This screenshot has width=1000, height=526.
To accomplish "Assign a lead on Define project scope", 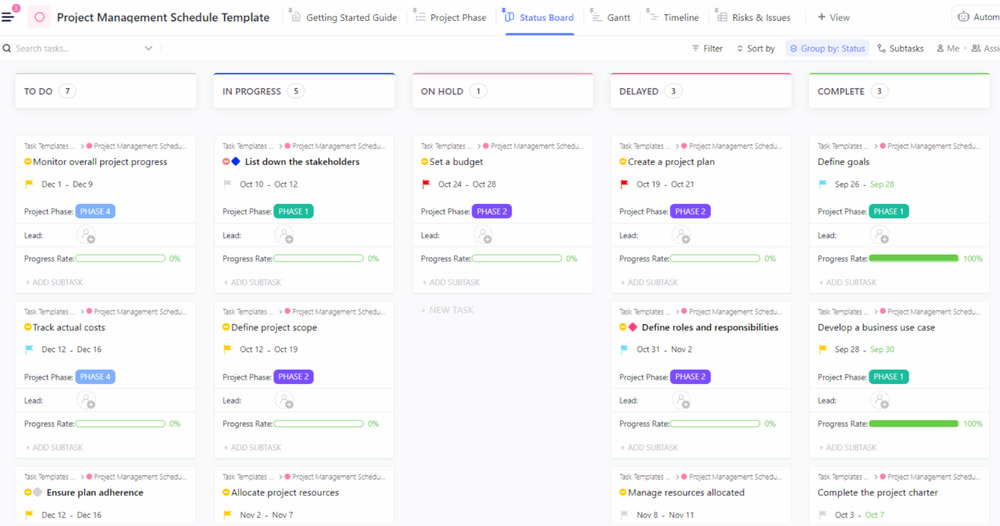I will [x=284, y=401].
